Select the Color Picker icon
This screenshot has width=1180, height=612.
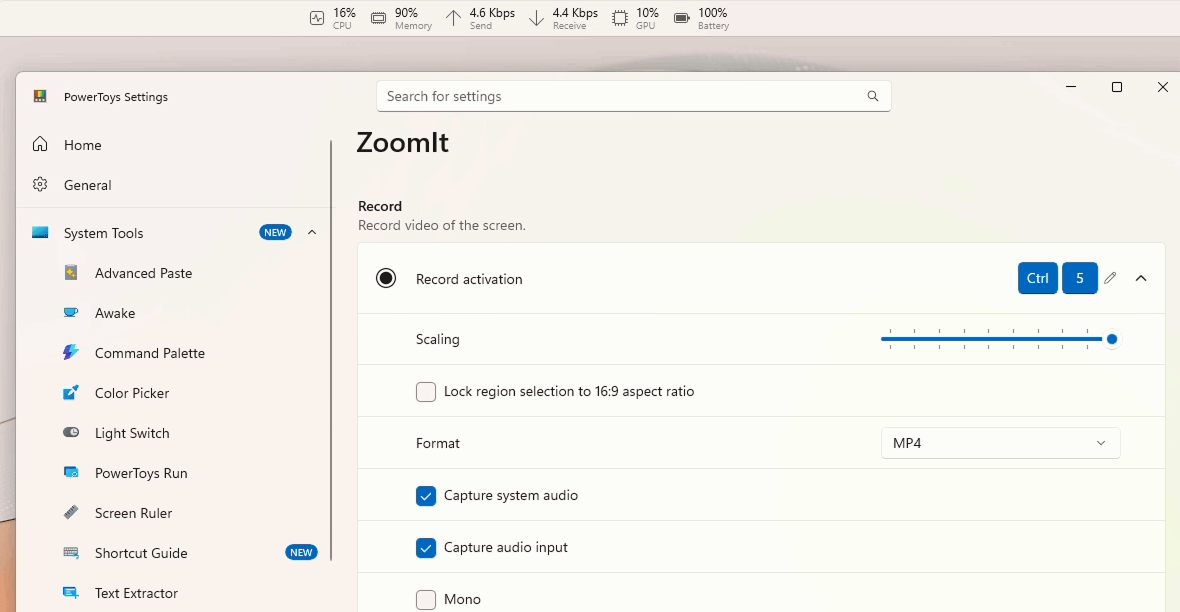pyautogui.click(x=71, y=392)
